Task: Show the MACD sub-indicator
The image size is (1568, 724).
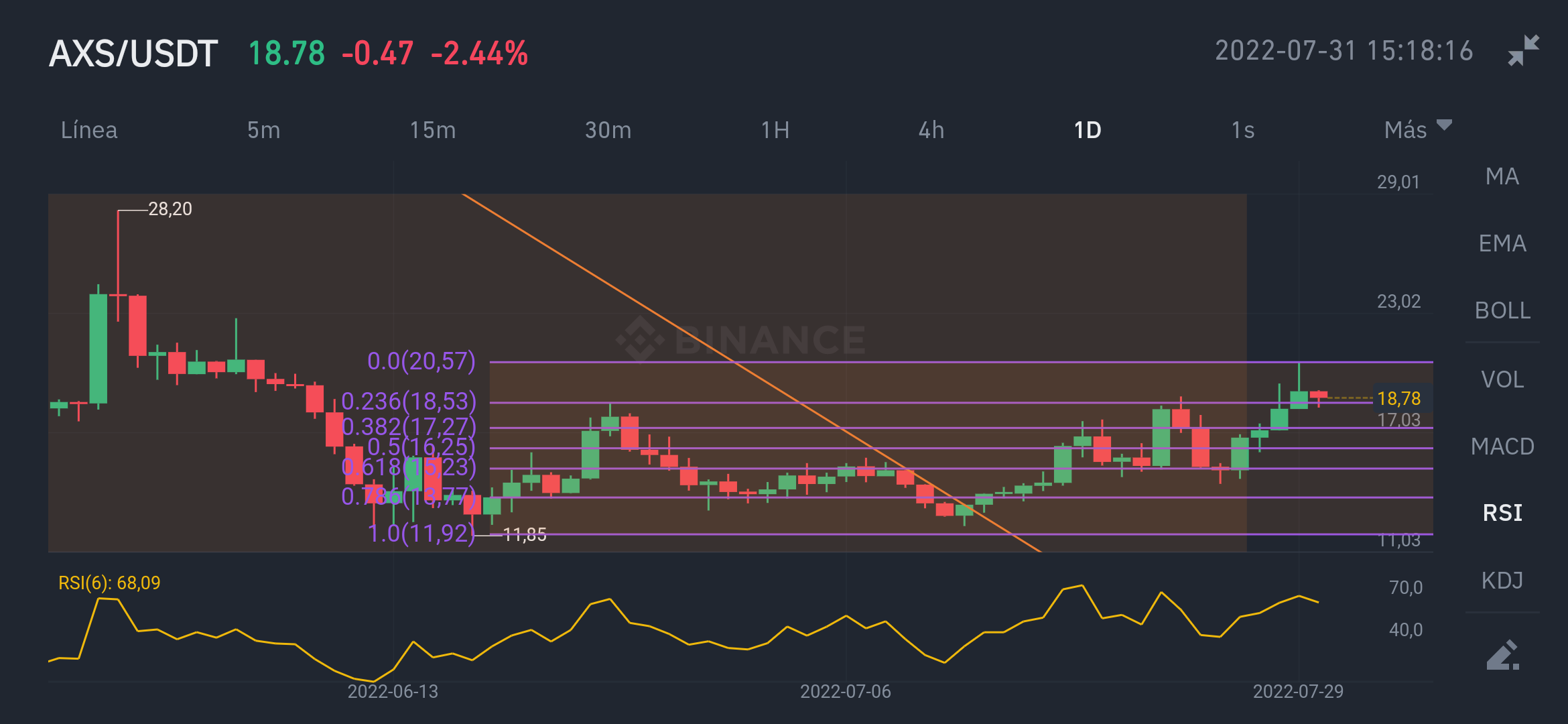Action: [x=1502, y=446]
